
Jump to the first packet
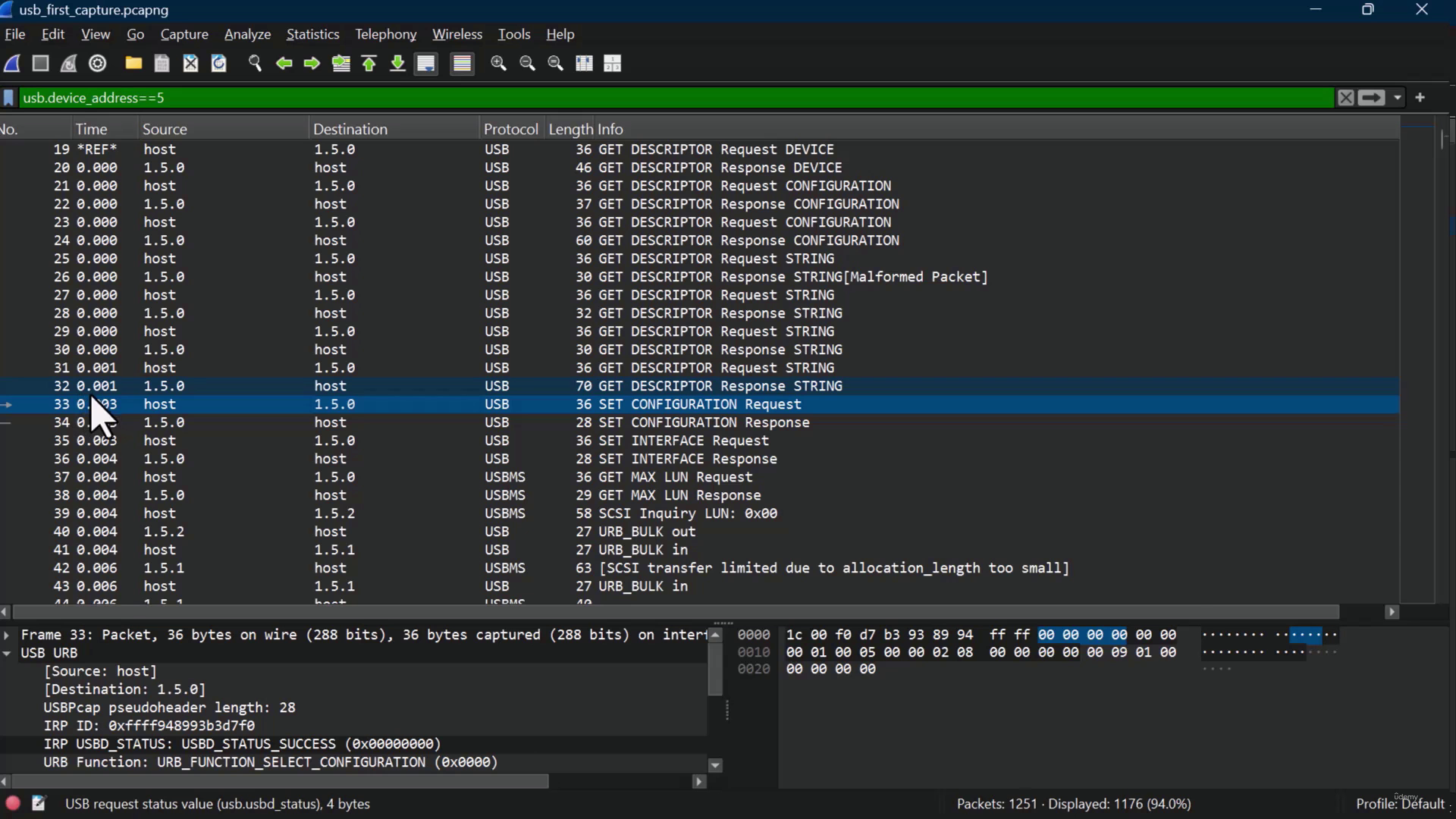point(369,64)
